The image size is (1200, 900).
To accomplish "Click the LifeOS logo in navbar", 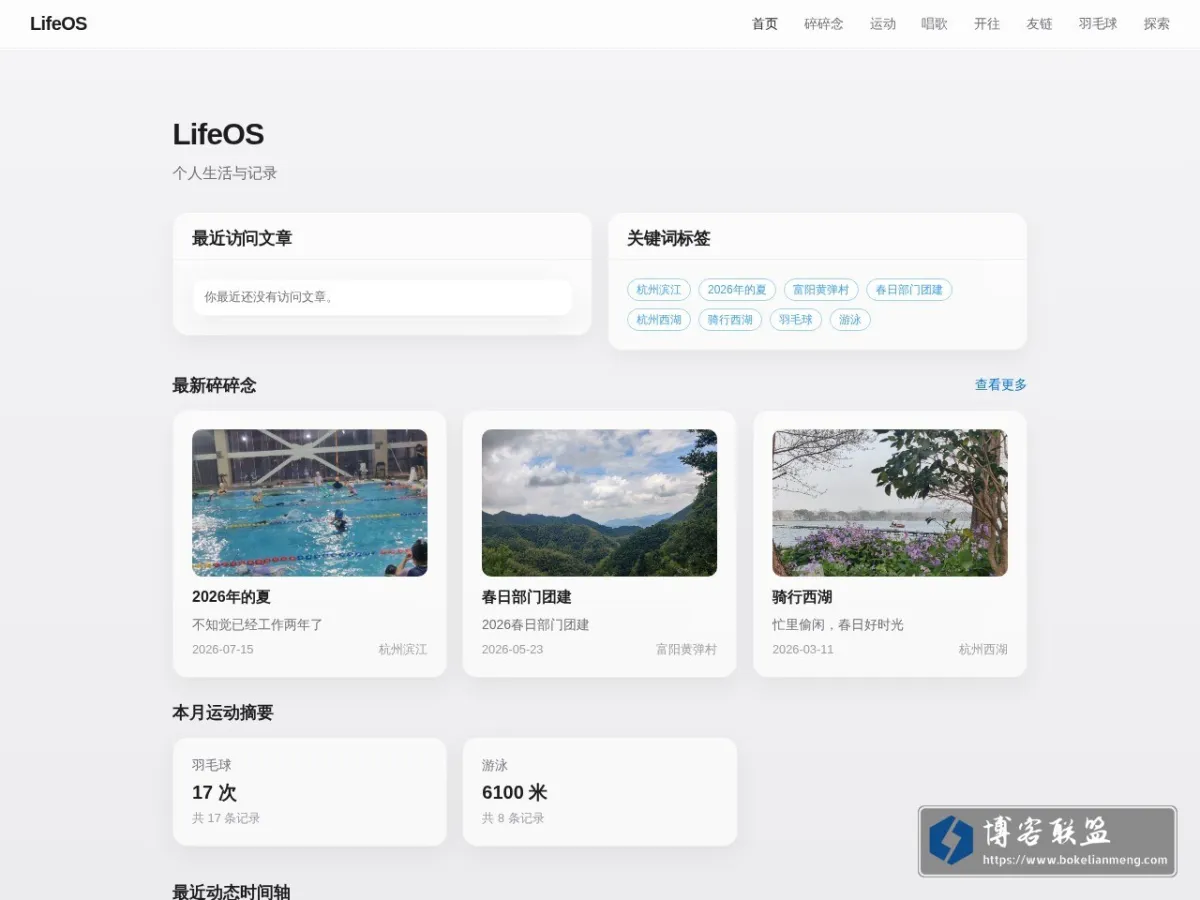I will pyautogui.click(x=58, y=24).
